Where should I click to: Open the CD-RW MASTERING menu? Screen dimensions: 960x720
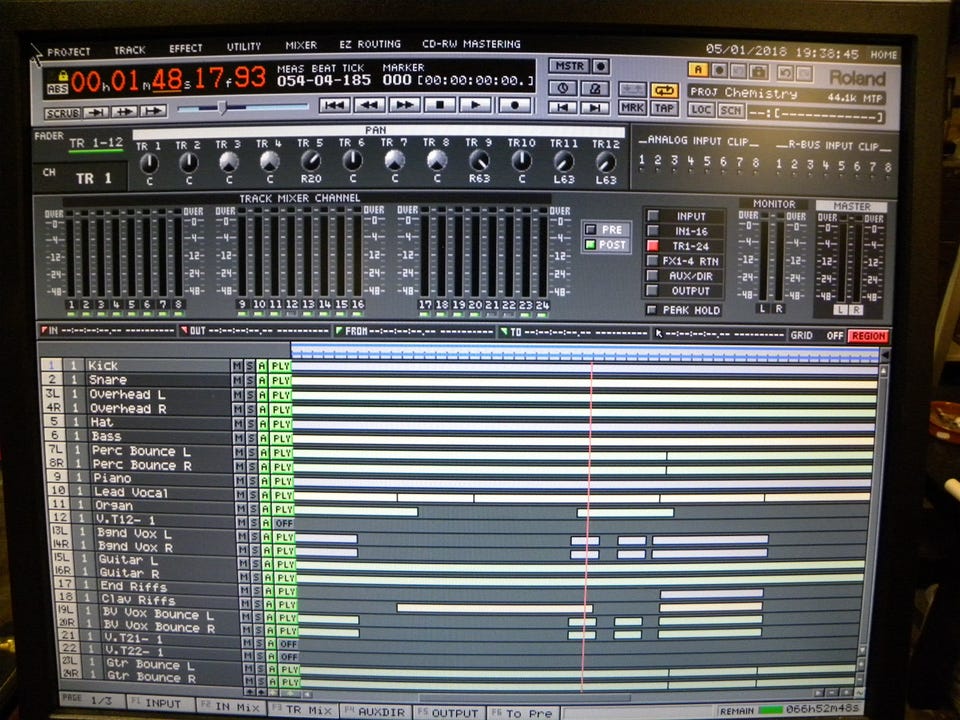(x=471, y=44)
